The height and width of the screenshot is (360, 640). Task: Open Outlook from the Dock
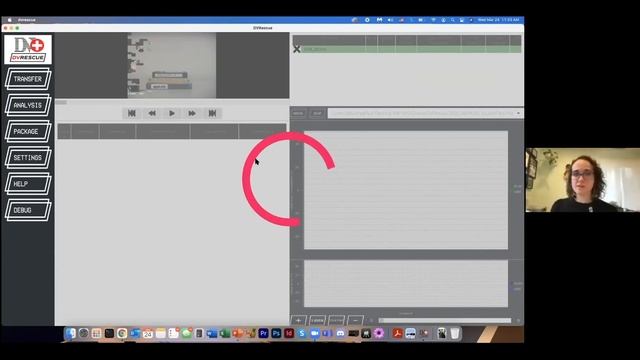(x=135, y=333)
